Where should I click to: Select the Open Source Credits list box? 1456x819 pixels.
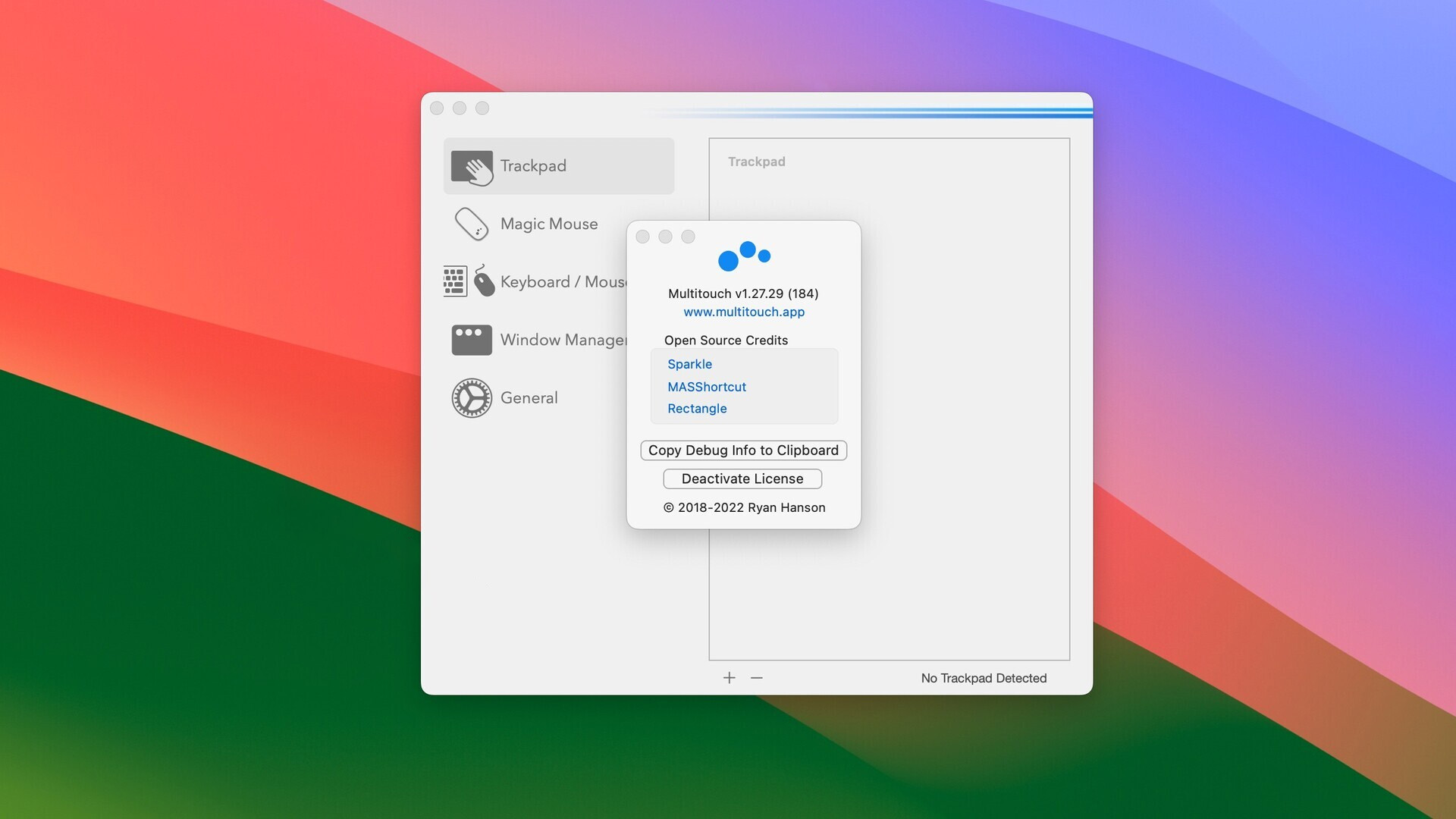point(744,386)
